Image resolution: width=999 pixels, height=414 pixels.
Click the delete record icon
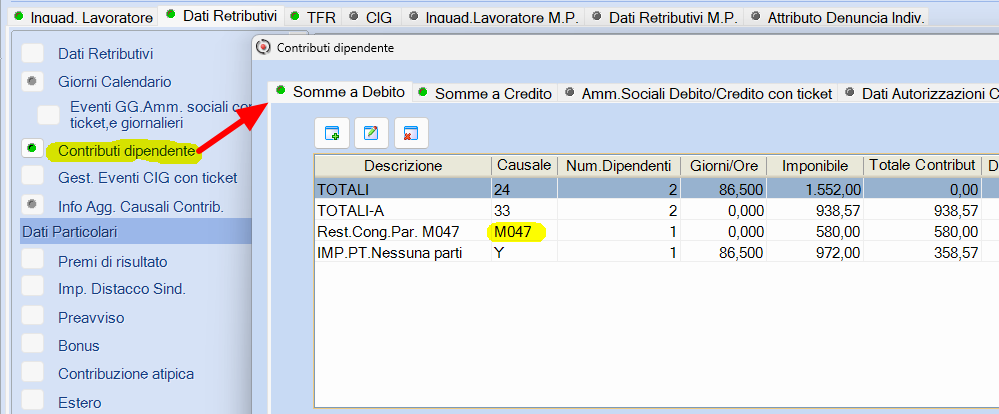(411, 133)
